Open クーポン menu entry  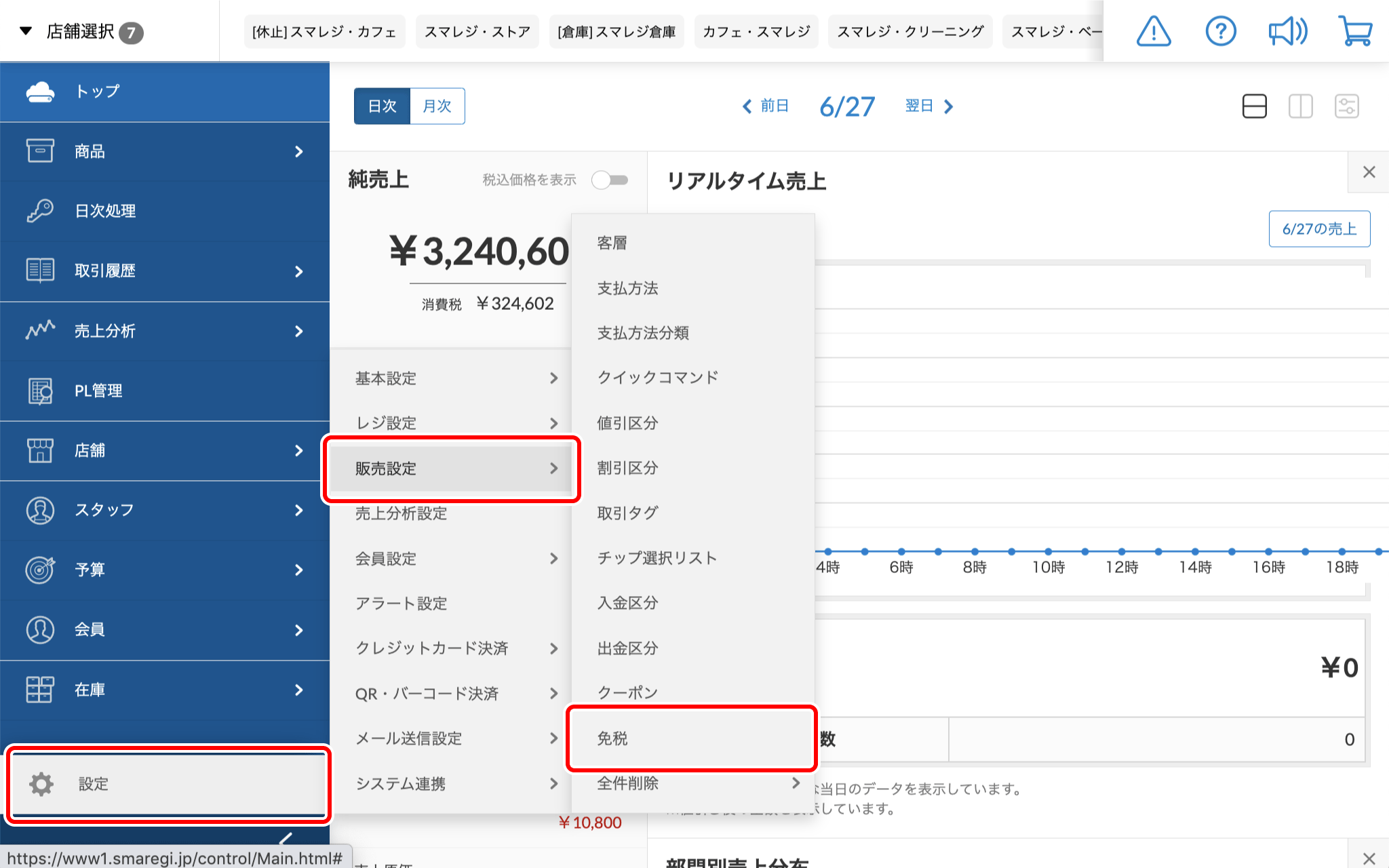tap(627, 692)
